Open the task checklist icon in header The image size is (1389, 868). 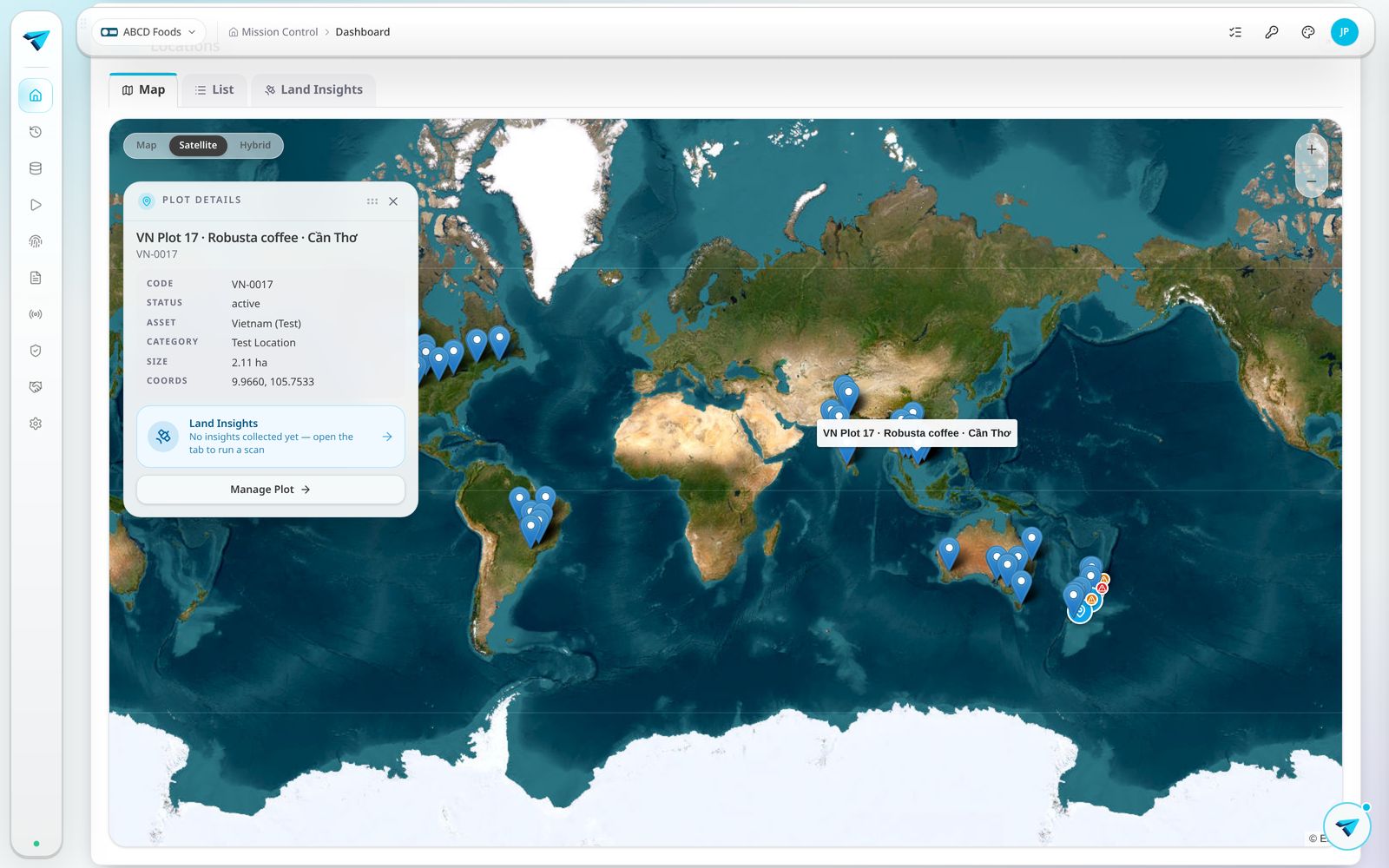tap(1235, 32)
